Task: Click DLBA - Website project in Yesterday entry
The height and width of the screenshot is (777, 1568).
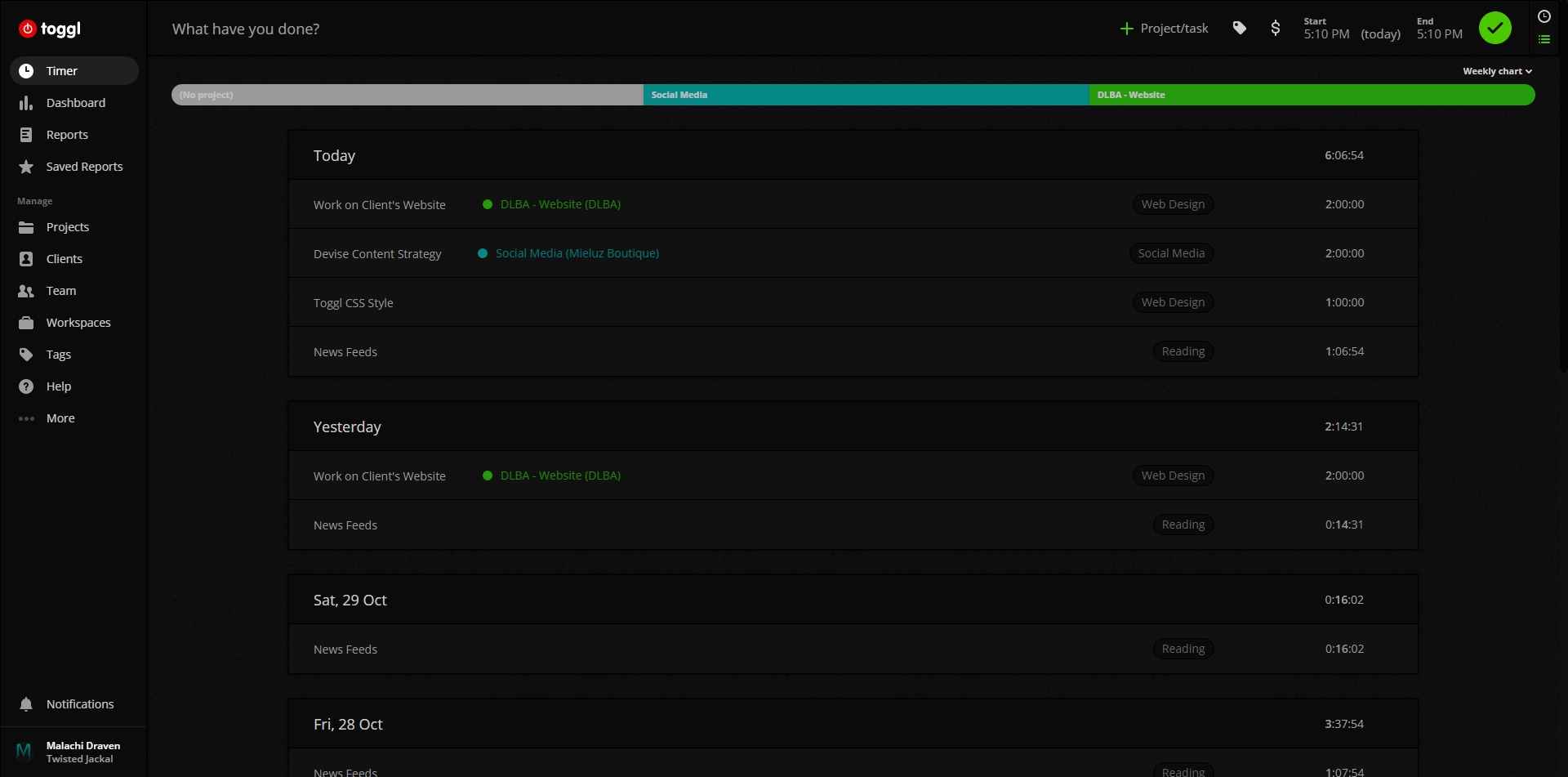Action: [560, 476]
